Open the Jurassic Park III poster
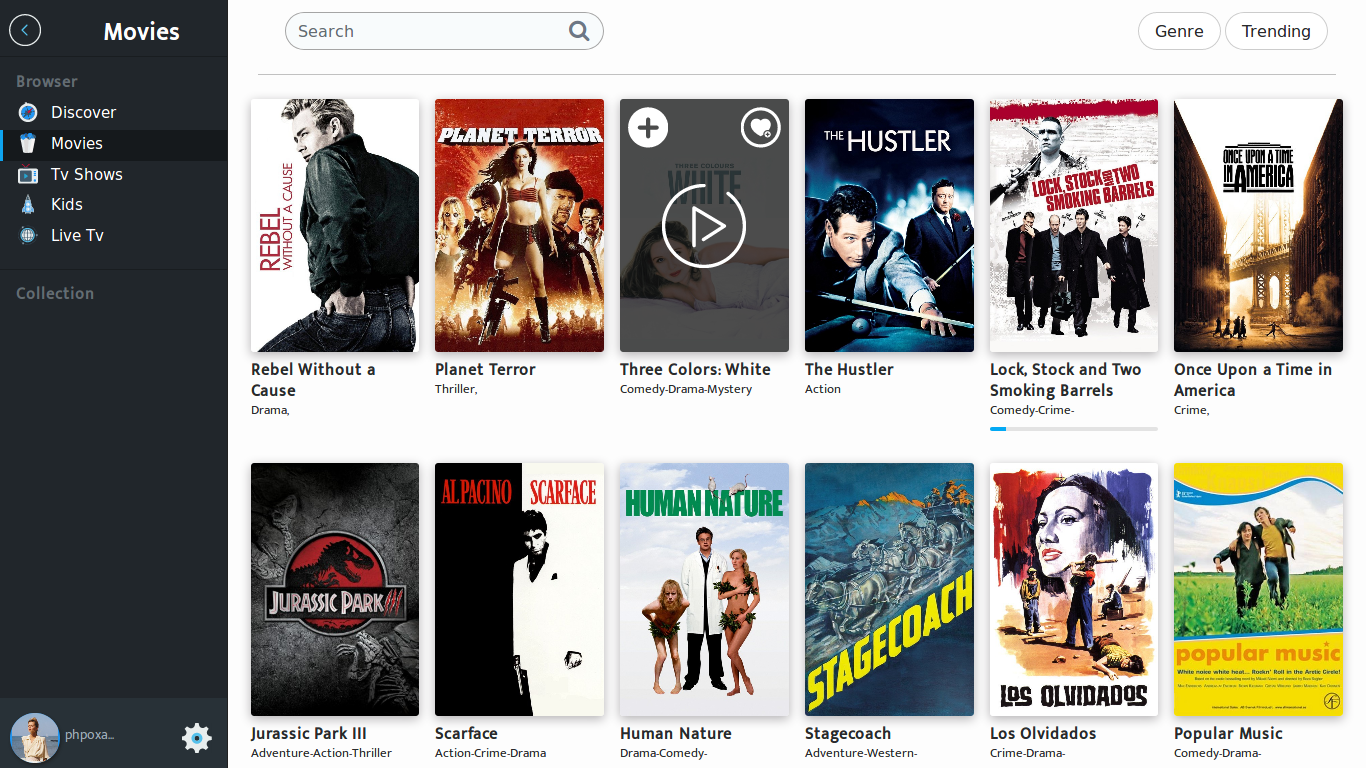The height and width of the screenshot is (768, 1366). click(335, 589)
